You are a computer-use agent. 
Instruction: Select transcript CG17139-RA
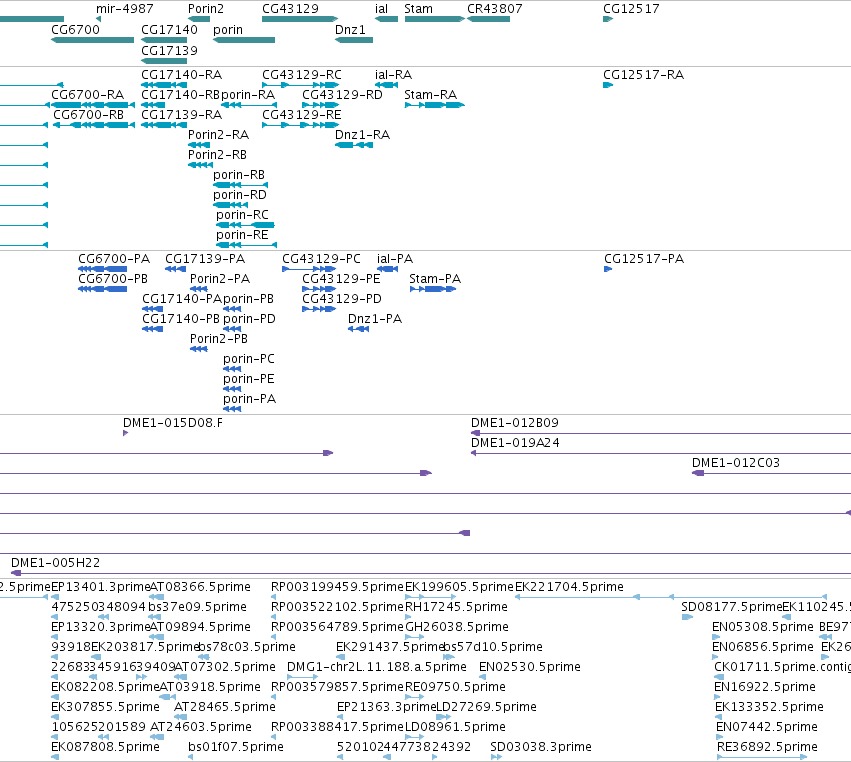pos(164,125)
